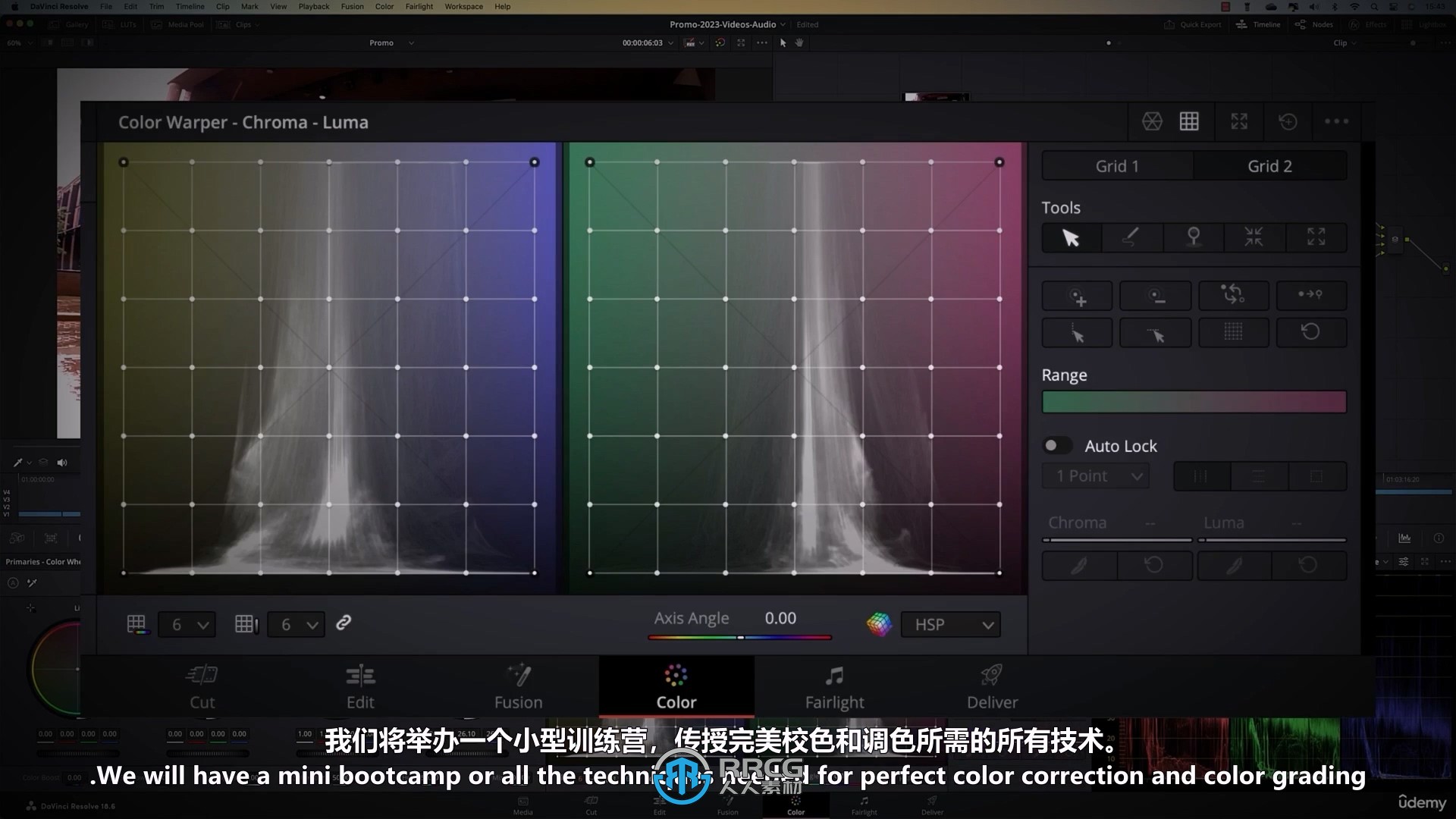Viewport: 1456px width, 819px height.
Task: Open the Cut page
Action: pos(202,687)
